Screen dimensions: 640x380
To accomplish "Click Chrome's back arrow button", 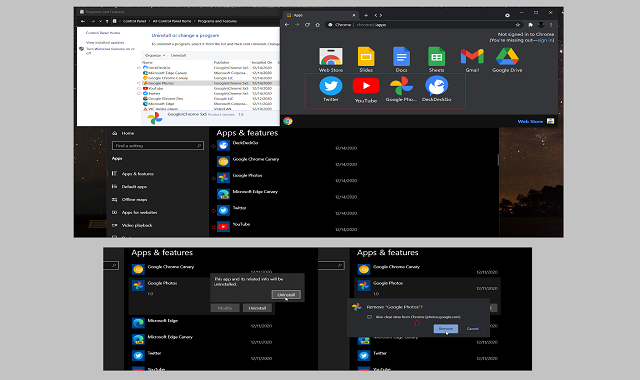I will (x=287, y=25).
